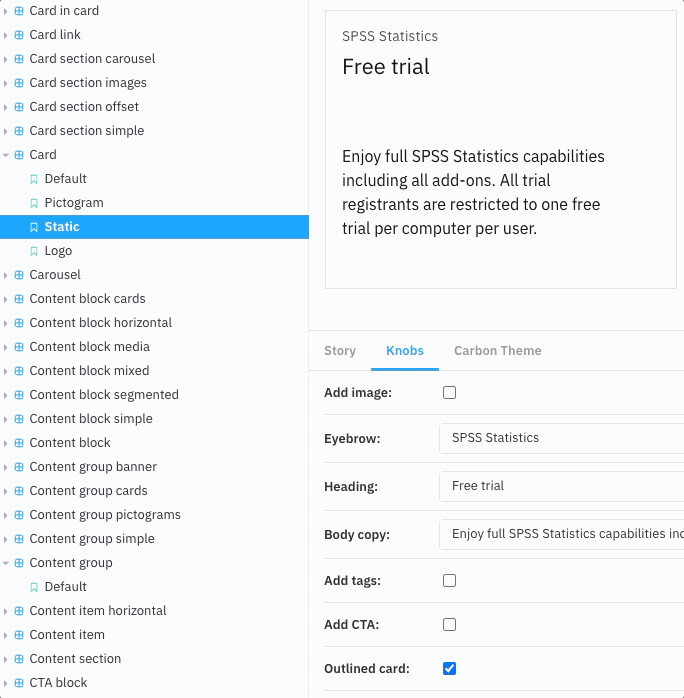Open the Carbon Theme tab

coord(498,351)
